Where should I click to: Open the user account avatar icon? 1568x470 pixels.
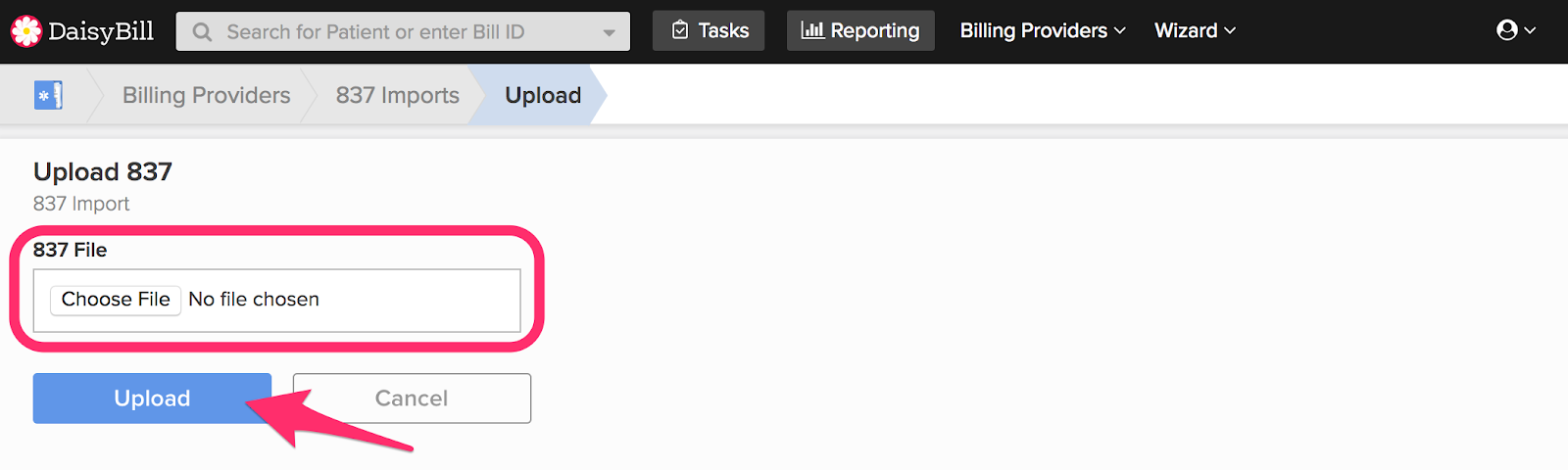pyautogui.click(x=1507, y=30)
